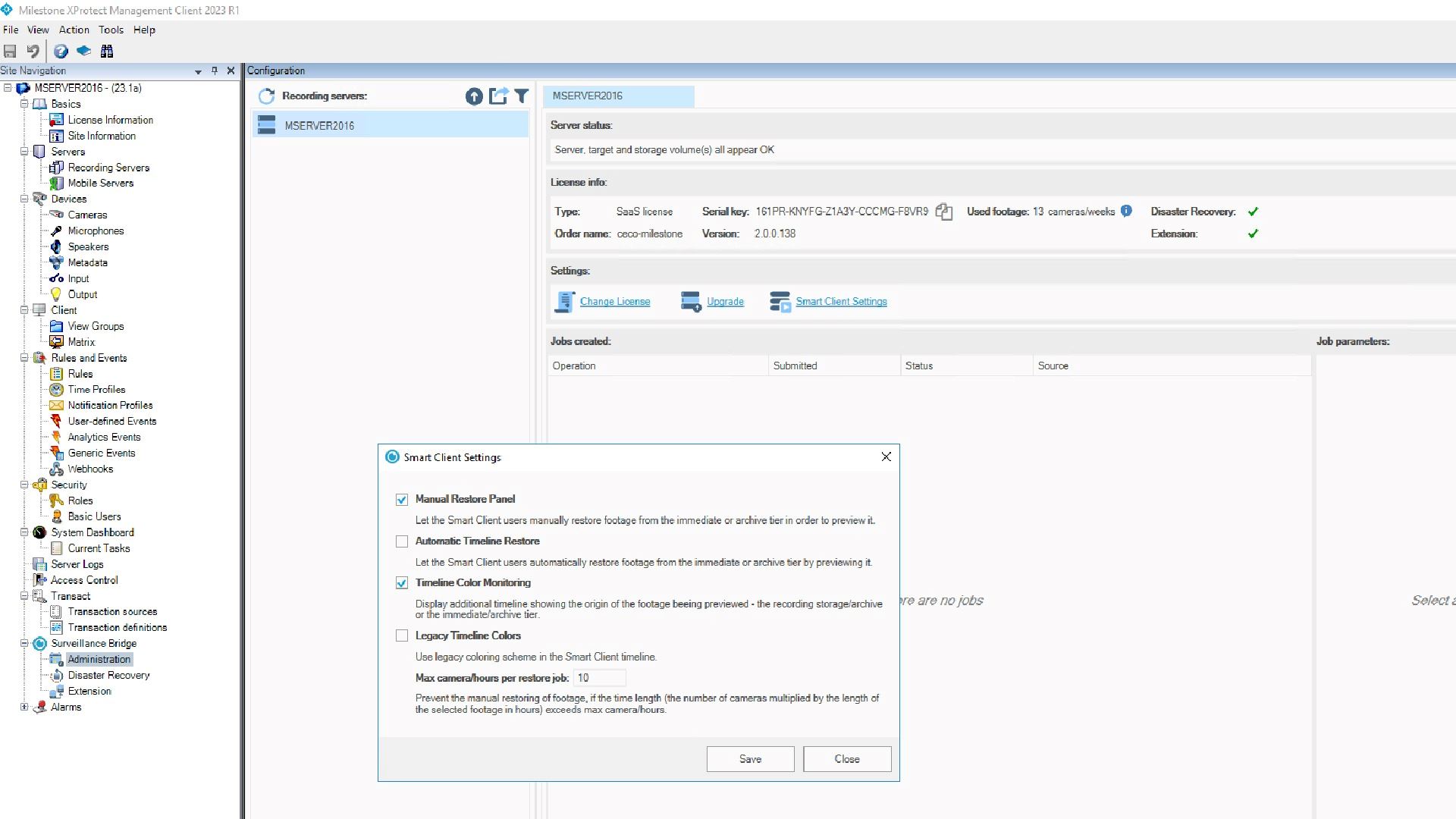
Task: Collapse the Rules and Events node
Action: 24,358
